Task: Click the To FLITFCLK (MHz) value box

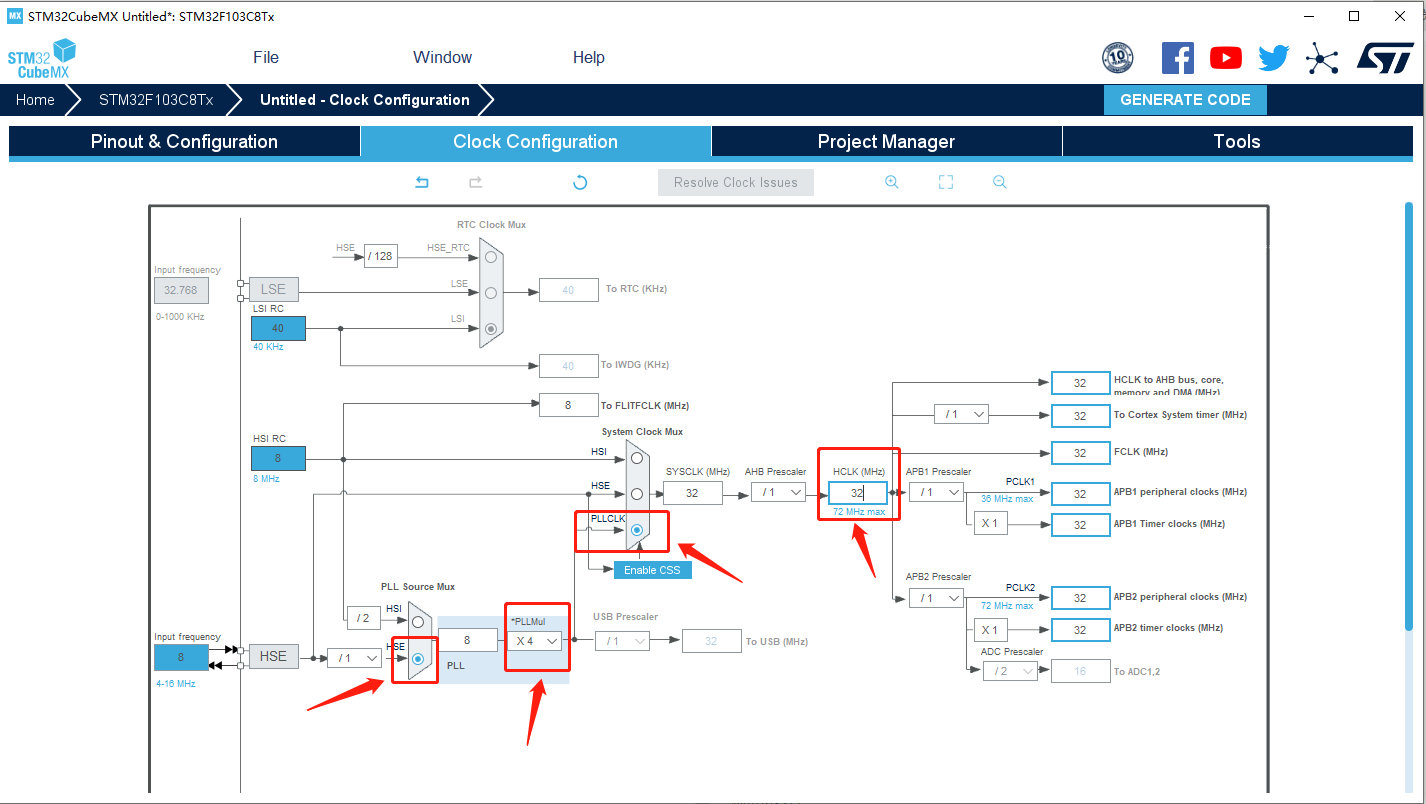Action: pyautogui.click(x=568, y=405)
